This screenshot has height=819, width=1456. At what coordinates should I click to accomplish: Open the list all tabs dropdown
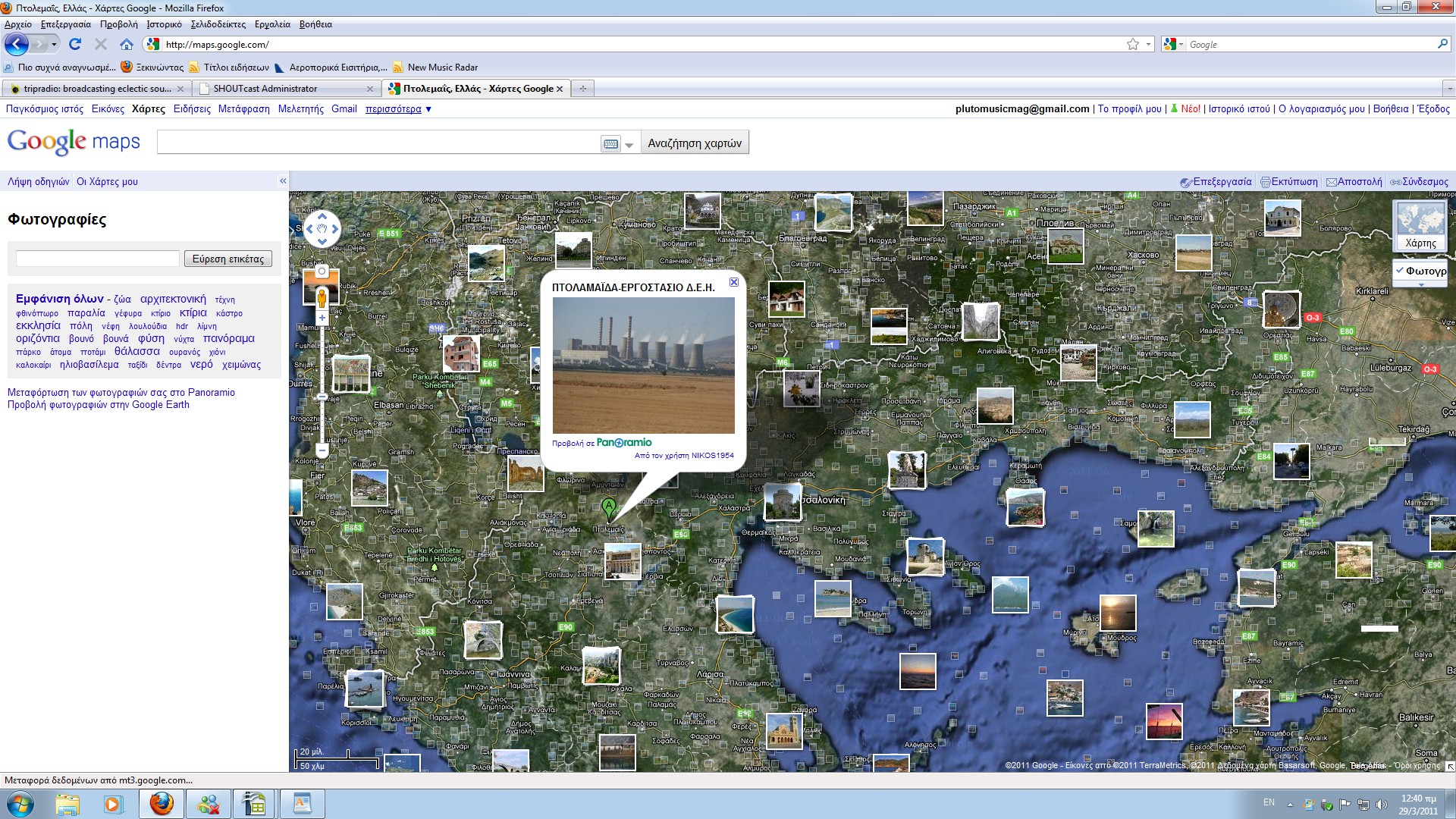pos(1448,89)
